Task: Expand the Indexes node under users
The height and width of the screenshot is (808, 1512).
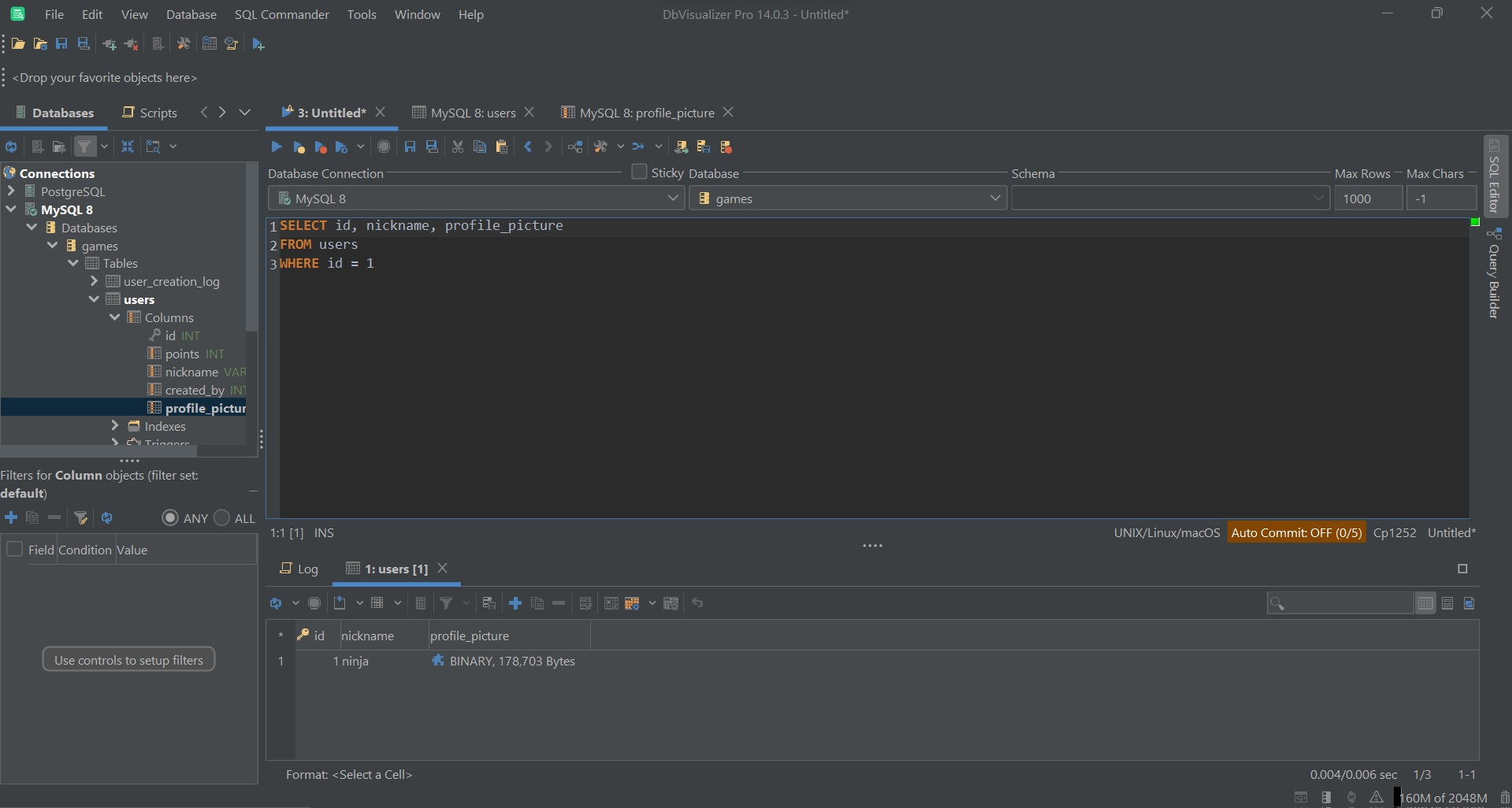Action: click(117, 426)
